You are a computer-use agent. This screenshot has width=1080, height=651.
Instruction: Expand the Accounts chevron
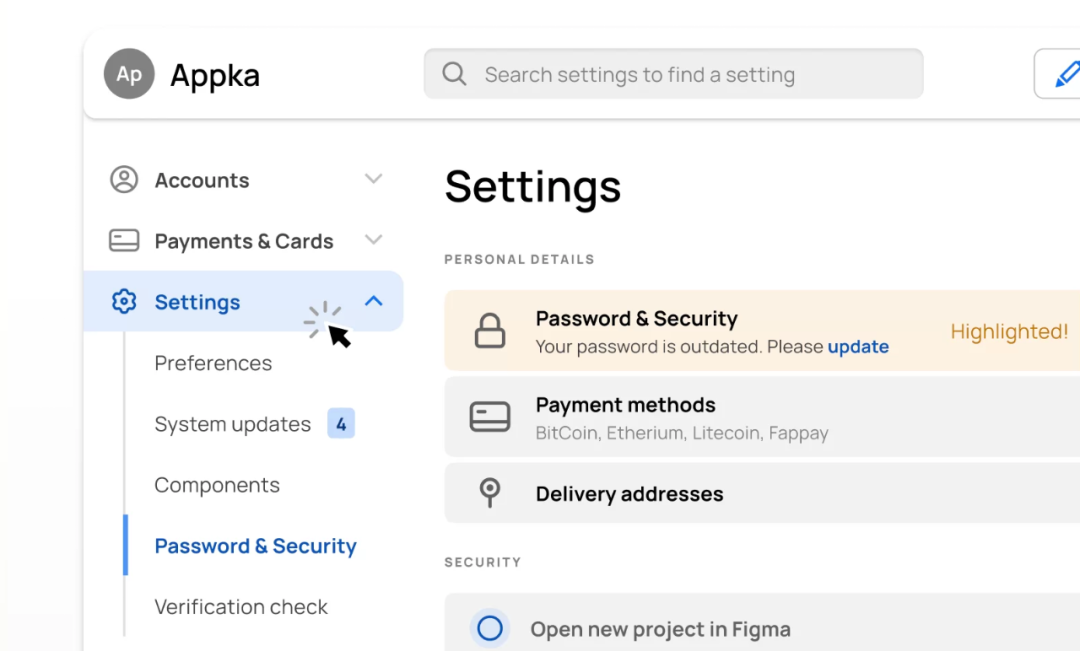tap(373, 180)
